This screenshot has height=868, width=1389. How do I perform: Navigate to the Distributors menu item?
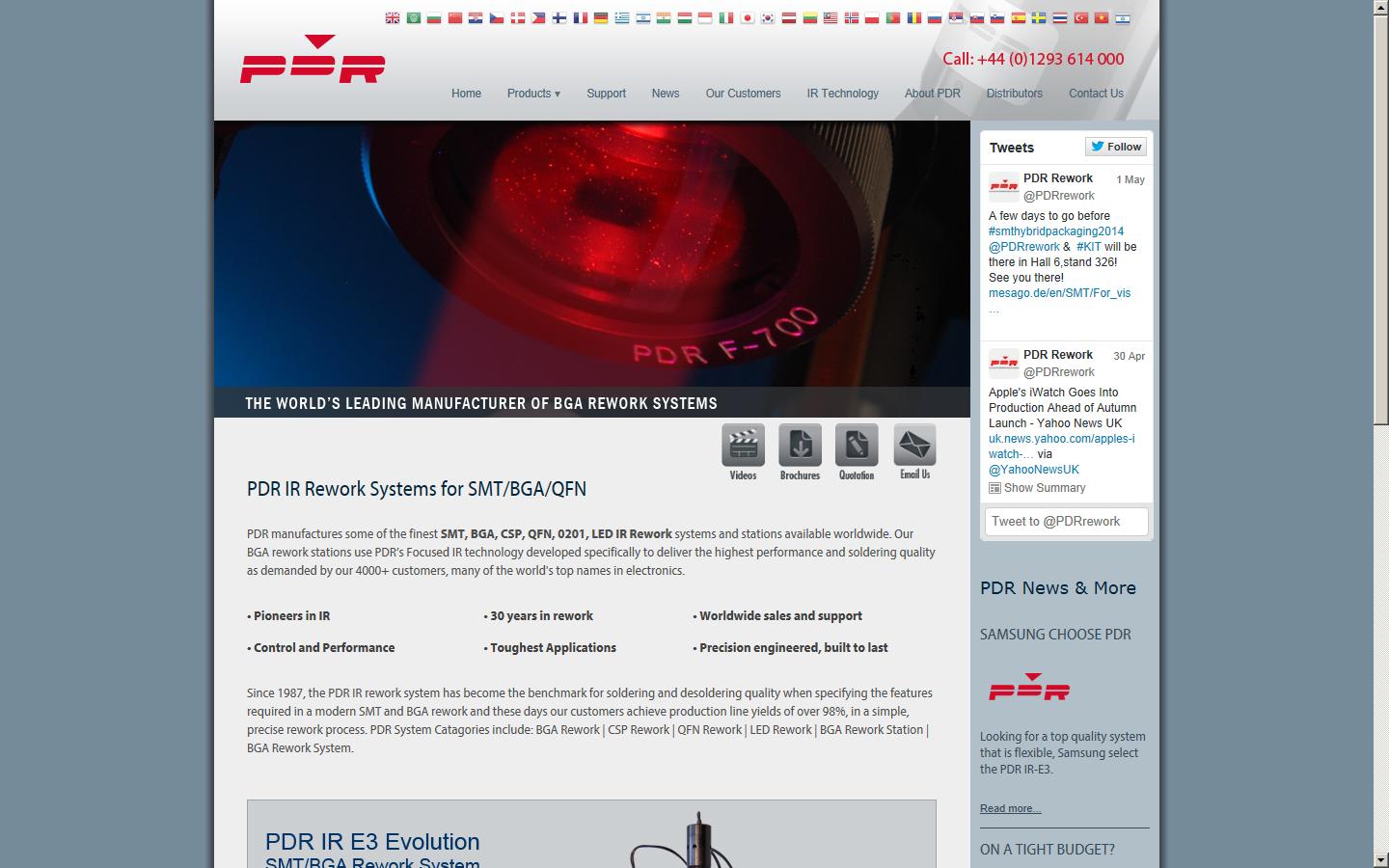click(1014, 94)
